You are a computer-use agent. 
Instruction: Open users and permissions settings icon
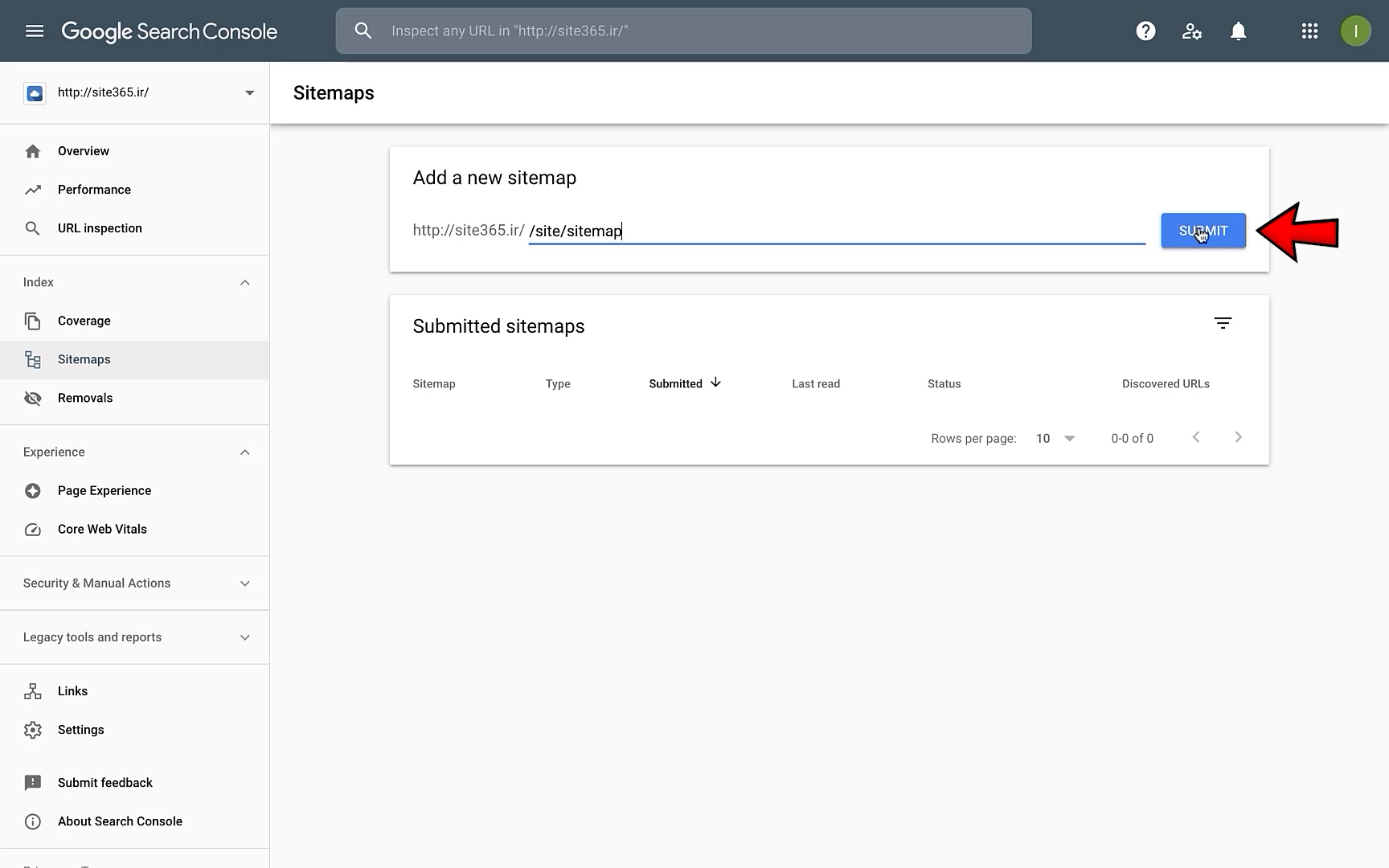coord(1191,31)
